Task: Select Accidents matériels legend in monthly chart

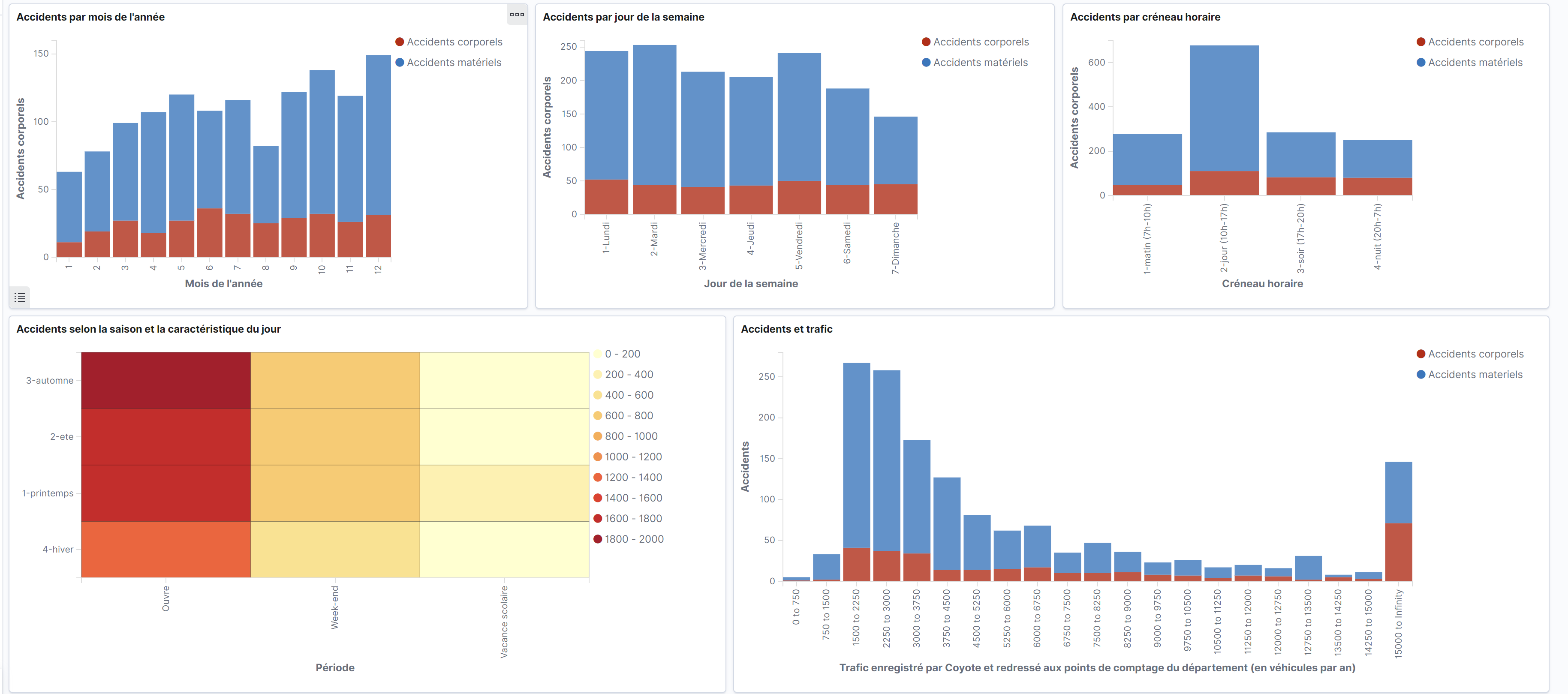Action: pos(448,63)
